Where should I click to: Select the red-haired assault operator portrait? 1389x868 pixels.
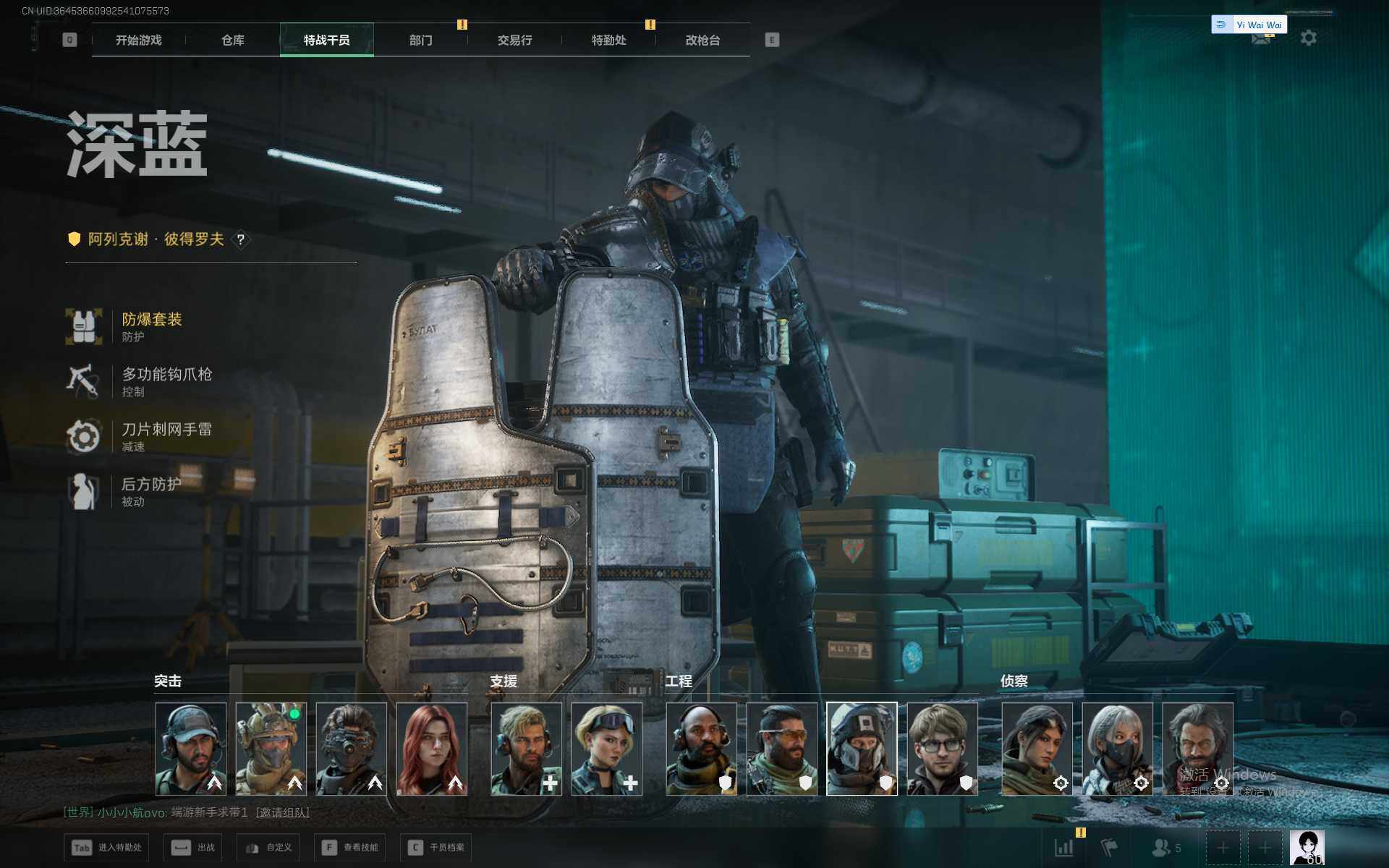432,749
